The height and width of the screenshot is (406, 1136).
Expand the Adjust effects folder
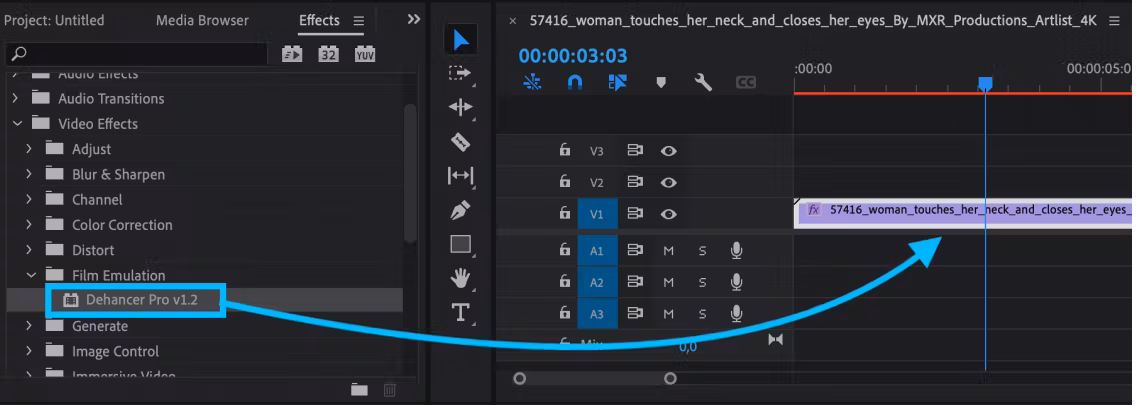[x=29, y=149]
